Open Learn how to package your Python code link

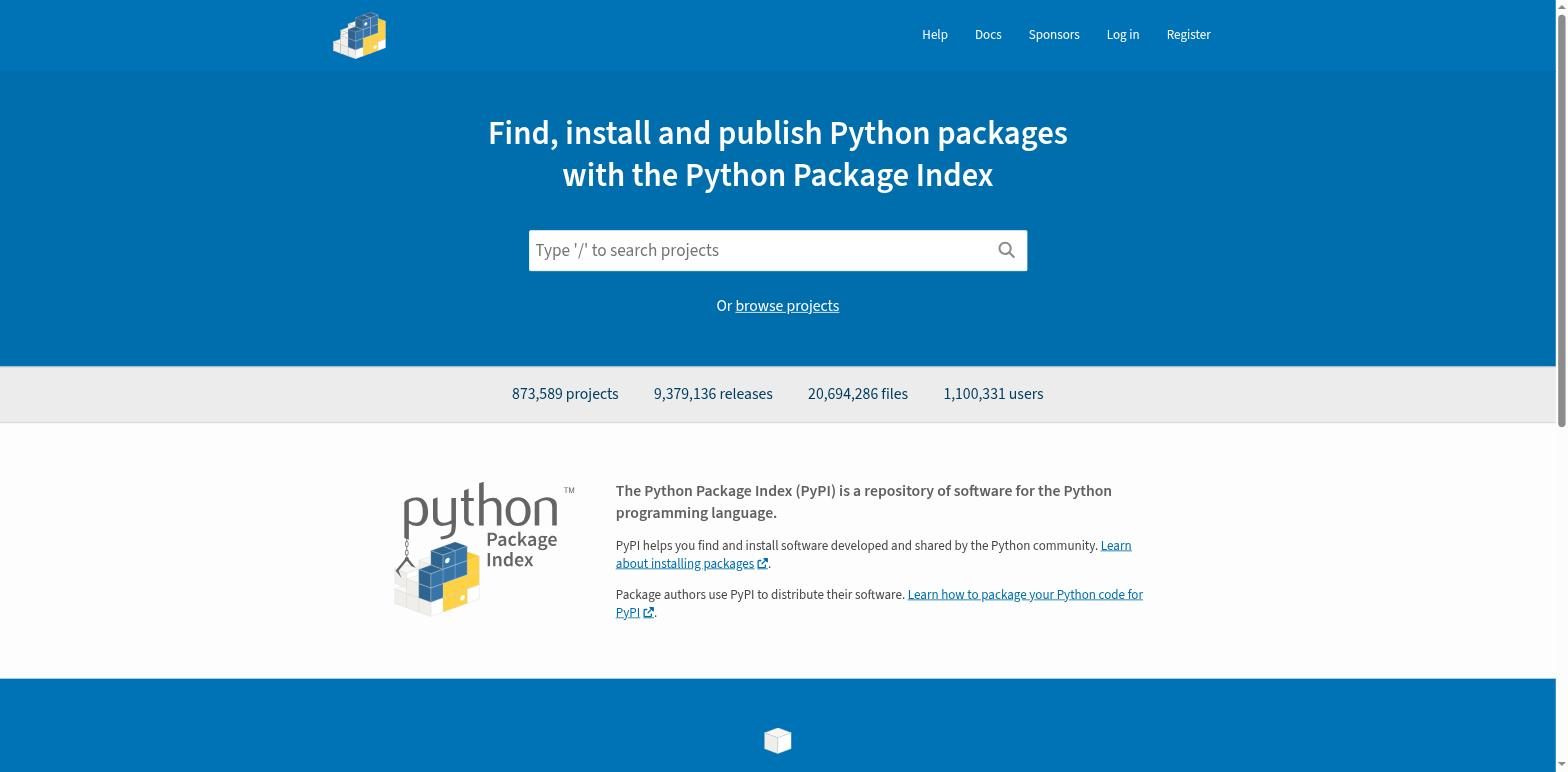[x=879, y=603]
